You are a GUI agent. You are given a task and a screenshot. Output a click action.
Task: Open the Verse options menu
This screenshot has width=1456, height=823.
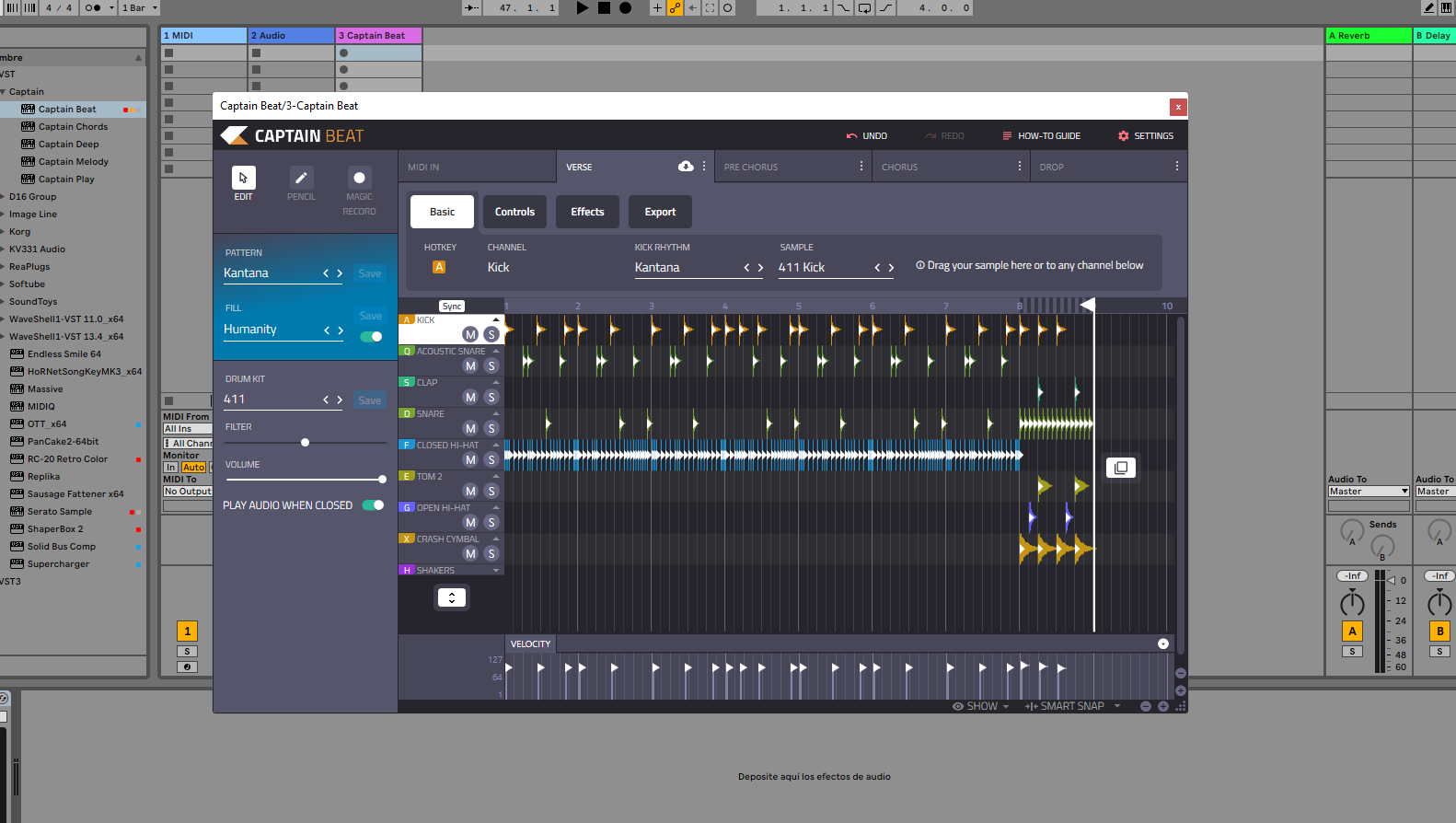[x=704, y=167]
